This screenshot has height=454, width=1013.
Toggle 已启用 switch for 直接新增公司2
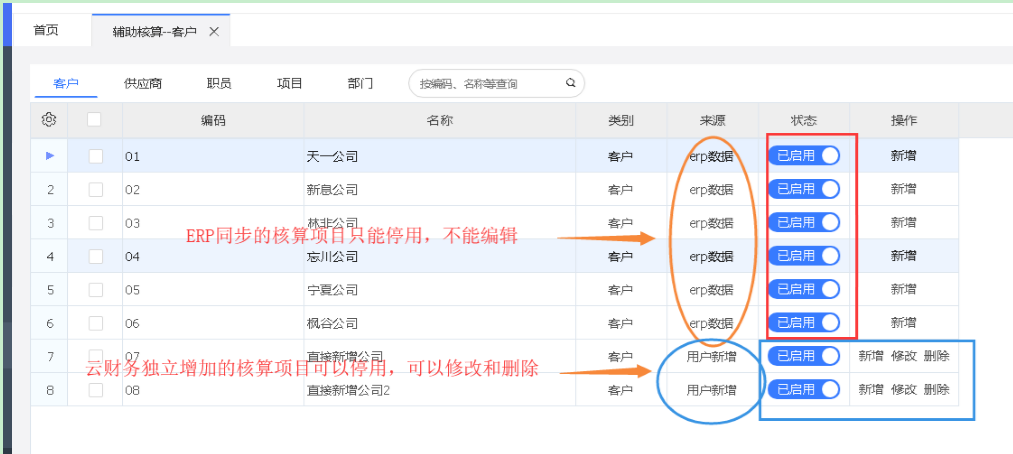click(804, 389)
